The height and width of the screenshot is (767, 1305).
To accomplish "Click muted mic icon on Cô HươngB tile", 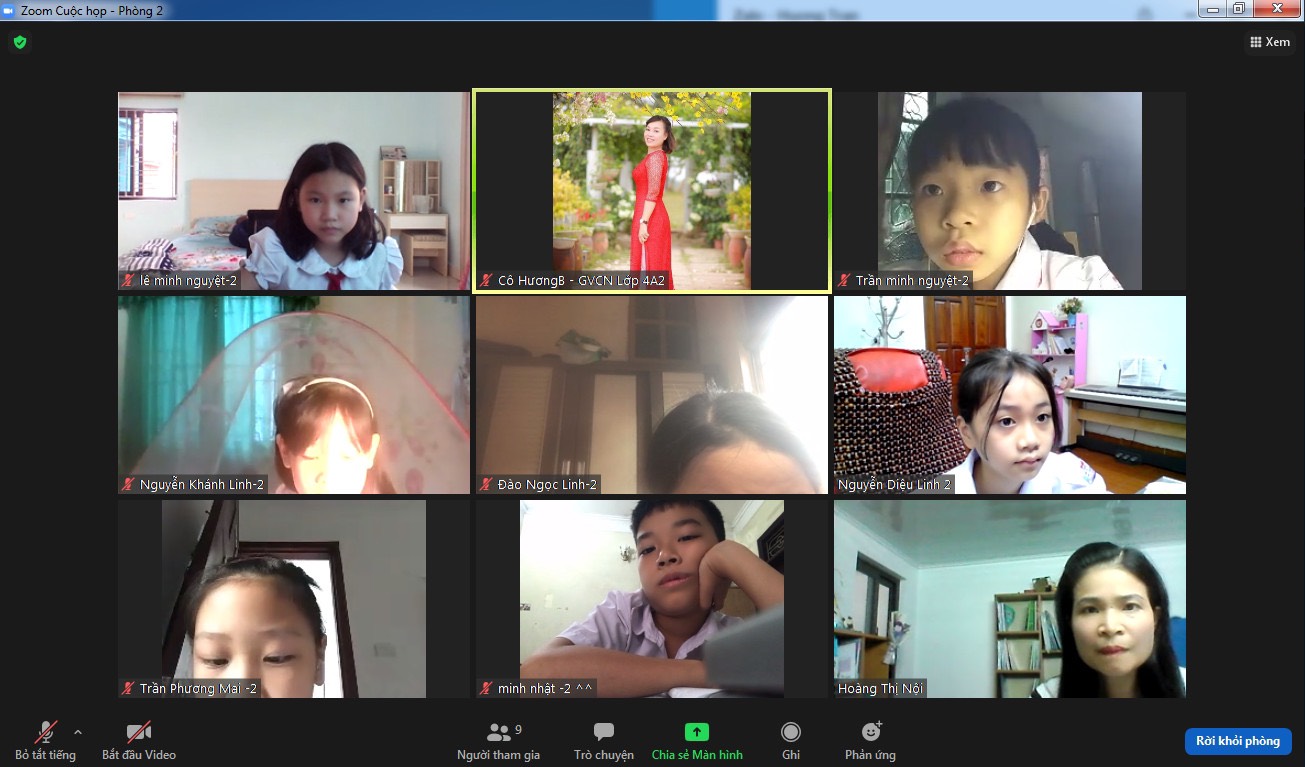I will click(486, 281).
